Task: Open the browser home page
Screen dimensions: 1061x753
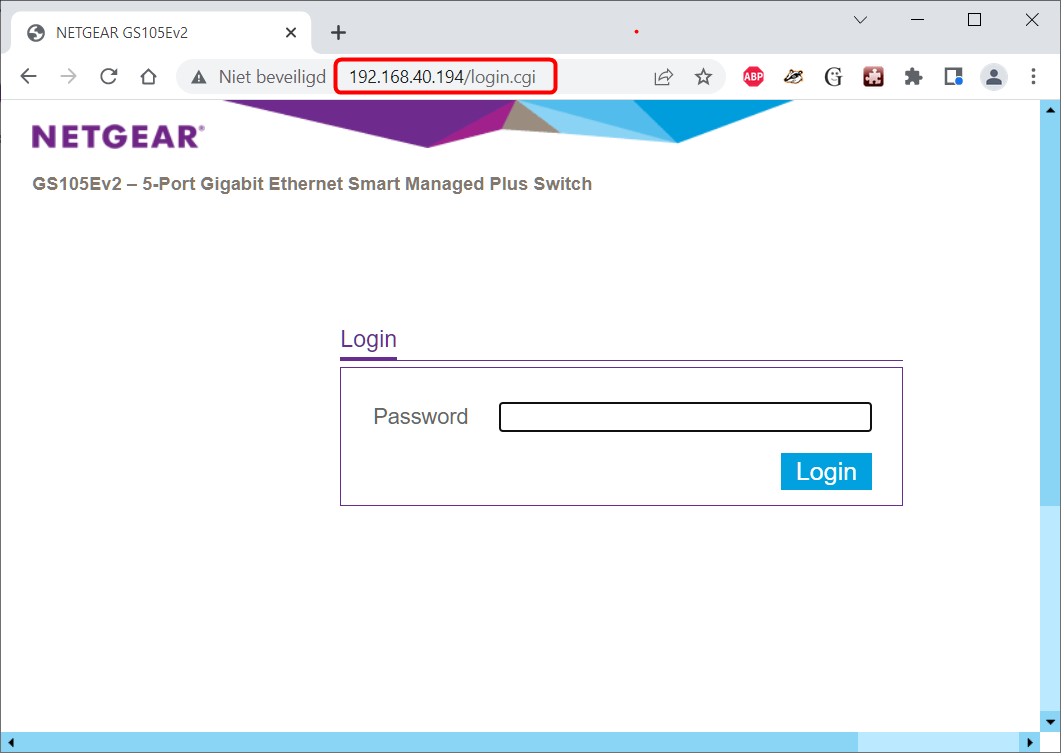Action: pyautogui.click(x=148, y=76)
